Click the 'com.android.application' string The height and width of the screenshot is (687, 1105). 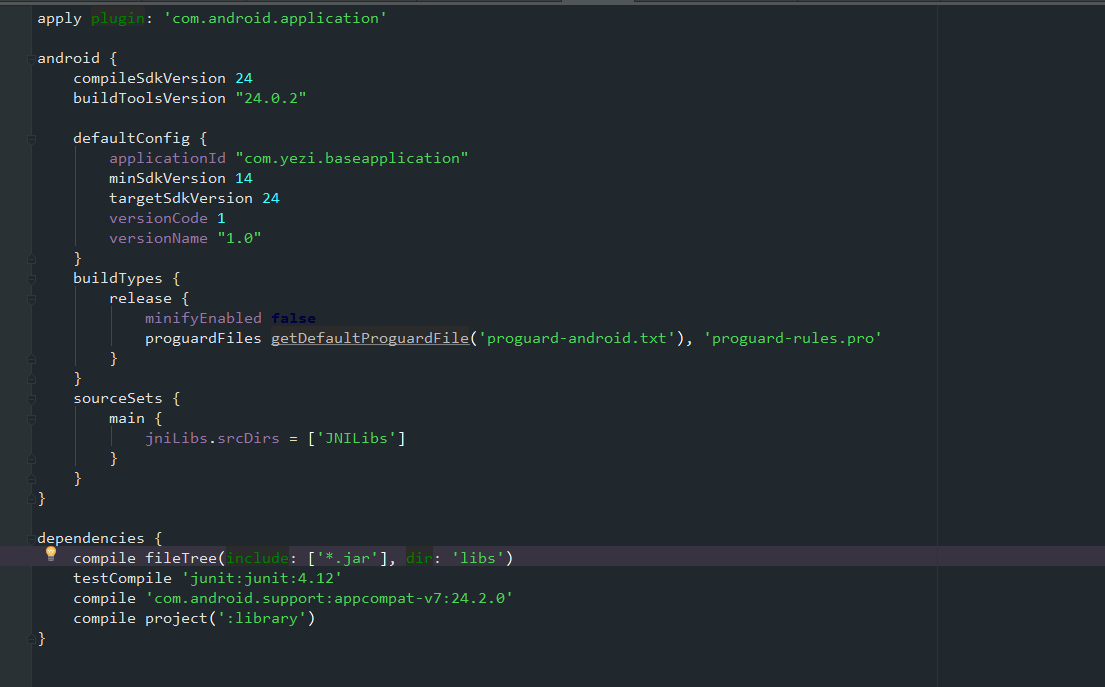(x=276, y=18)
